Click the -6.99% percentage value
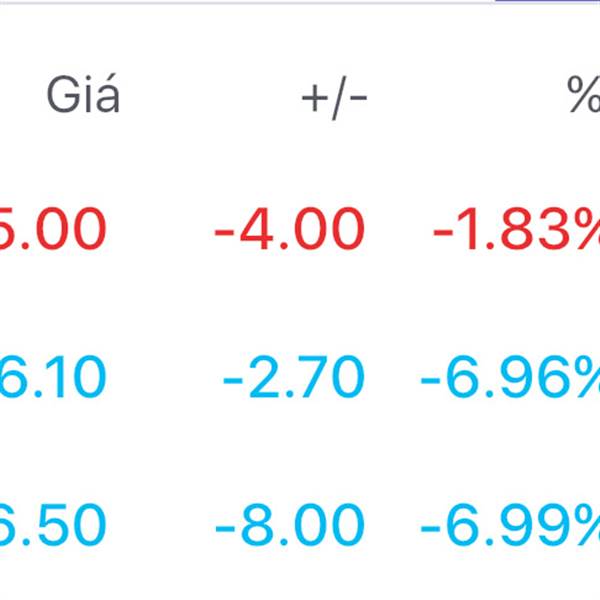Screen dimensions: 600x600 click(x=510, y=527)
